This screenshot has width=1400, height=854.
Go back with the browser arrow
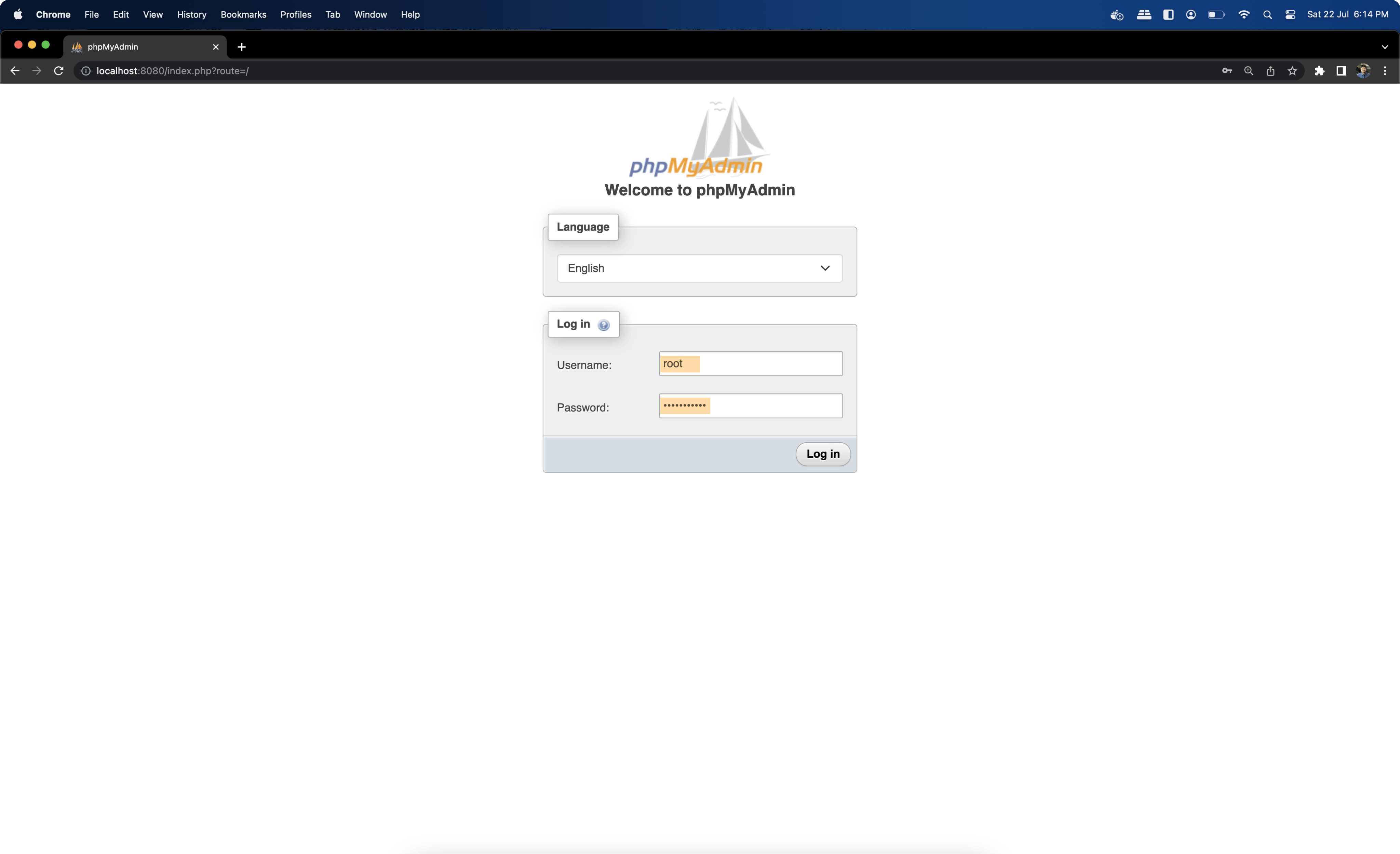(x=15, y=71)
